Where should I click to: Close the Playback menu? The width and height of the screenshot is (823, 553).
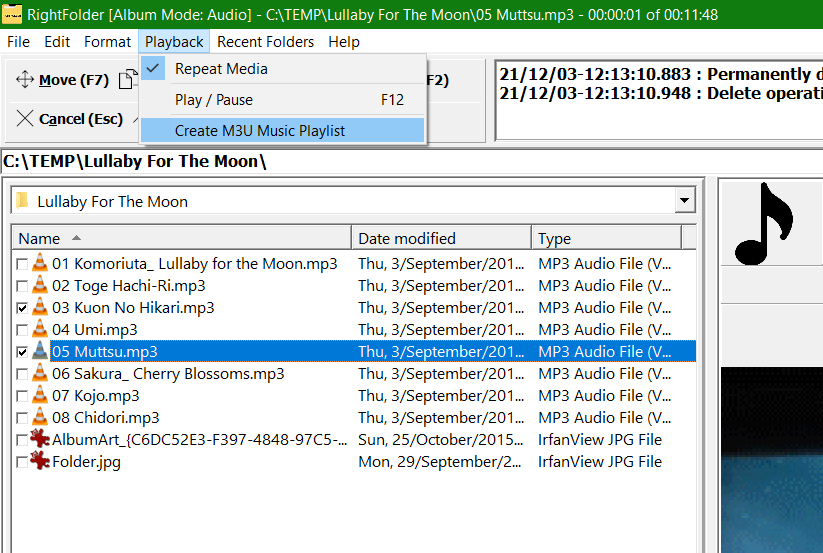[x=174, y=41]
